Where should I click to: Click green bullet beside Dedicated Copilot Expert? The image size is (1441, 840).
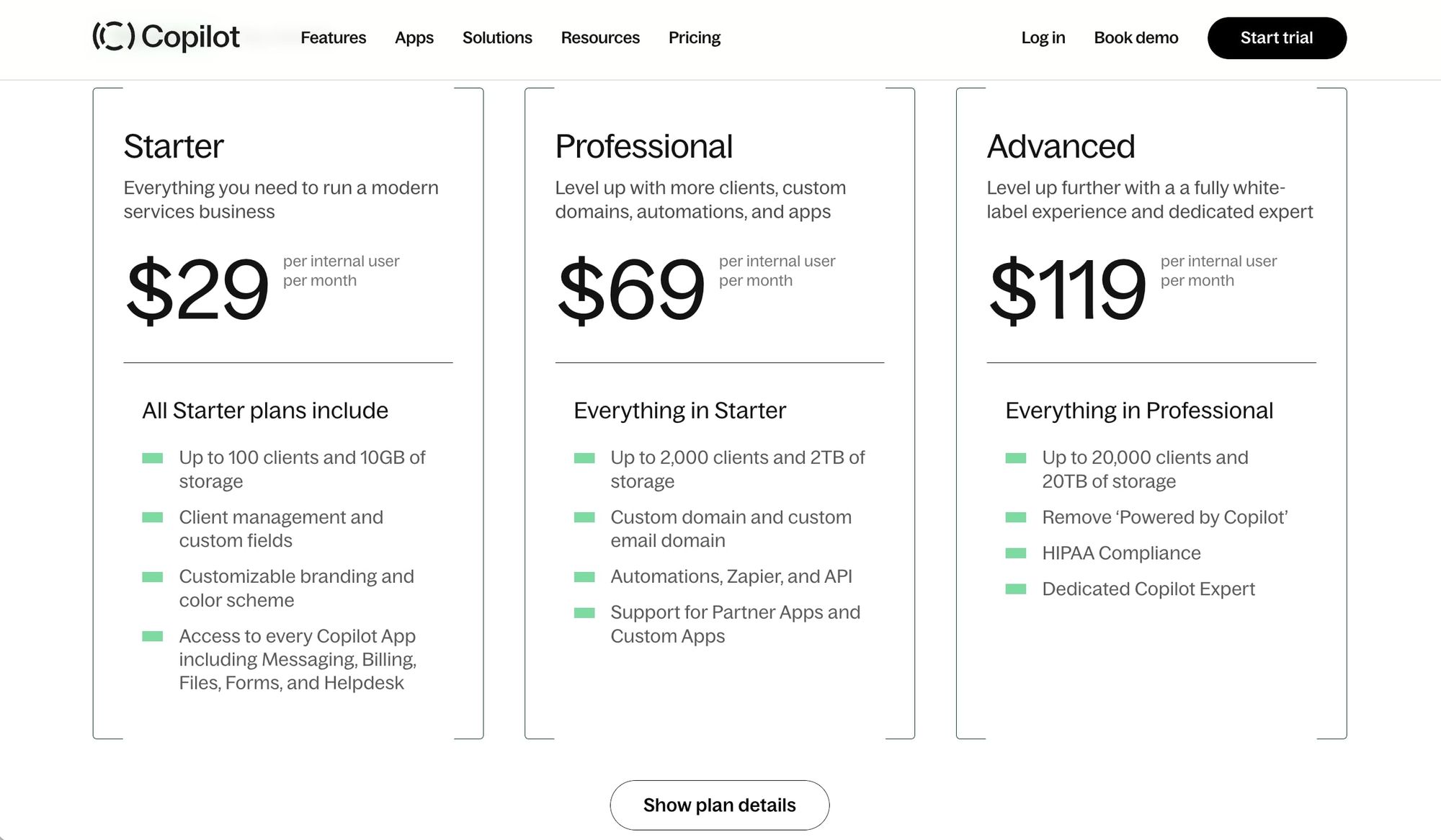coord(1016,589)
